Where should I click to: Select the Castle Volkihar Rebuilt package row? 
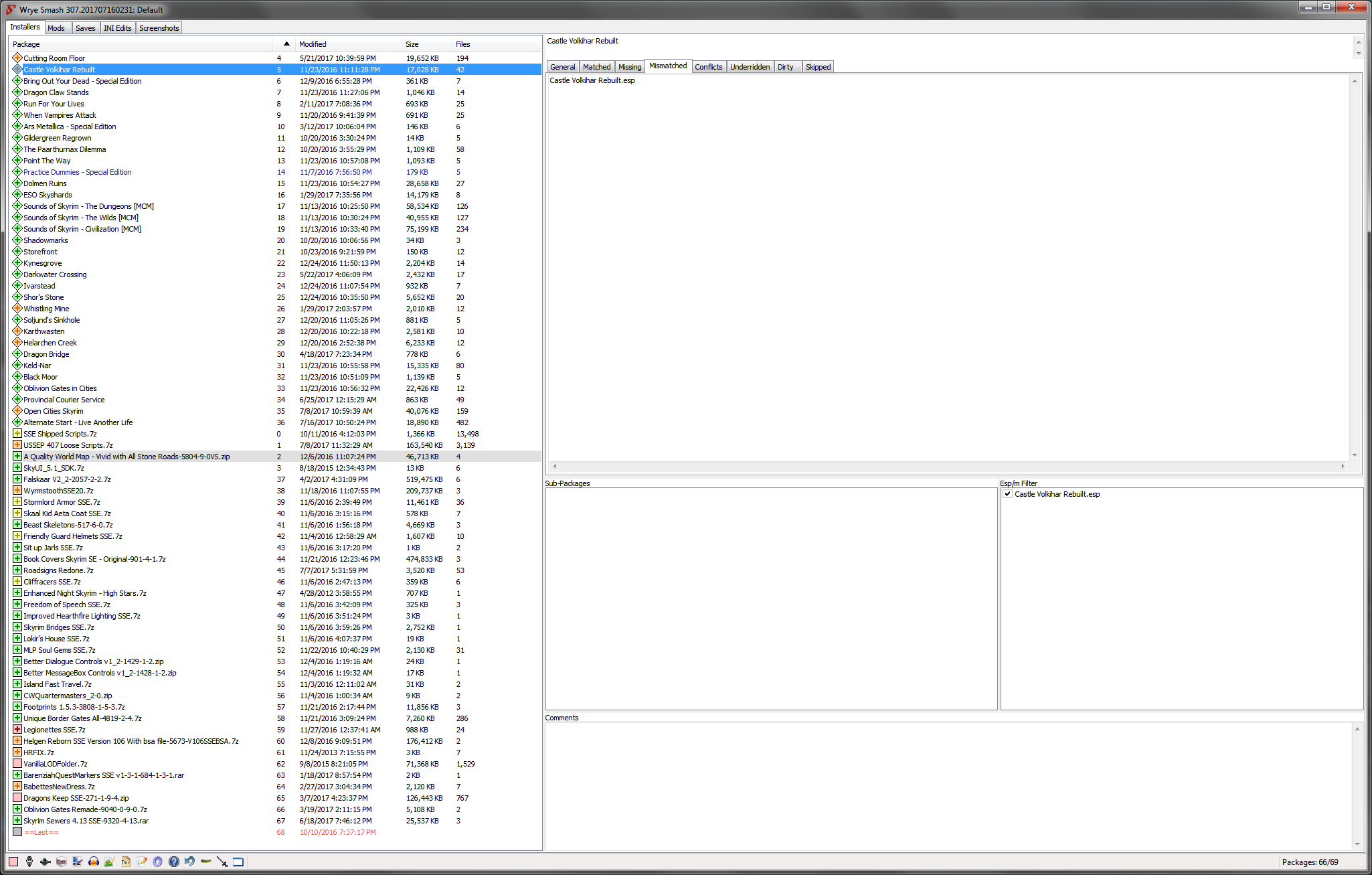[x=276, y=70]
